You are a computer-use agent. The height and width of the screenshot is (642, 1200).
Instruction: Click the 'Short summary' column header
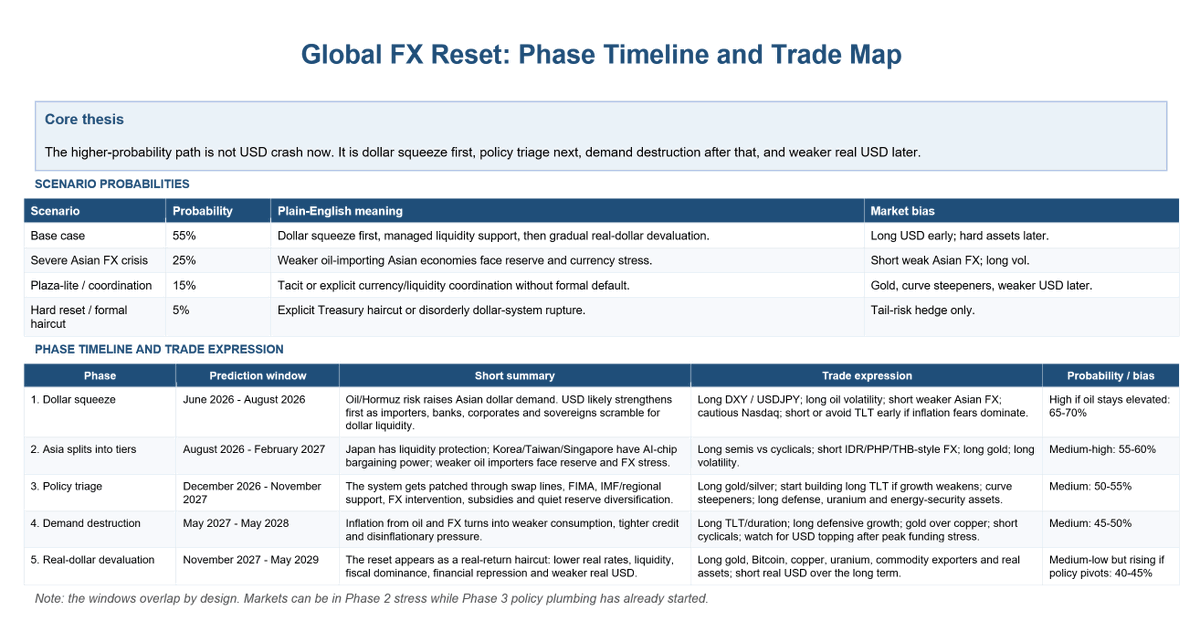click(515, 376)
